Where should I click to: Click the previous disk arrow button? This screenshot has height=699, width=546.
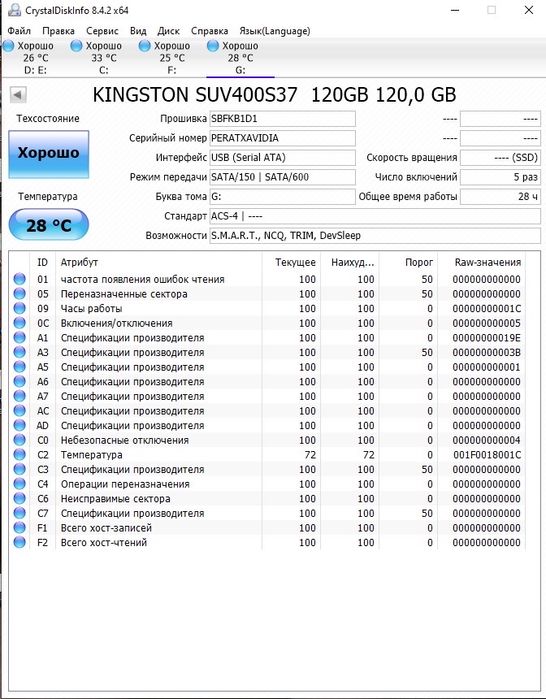18,95
